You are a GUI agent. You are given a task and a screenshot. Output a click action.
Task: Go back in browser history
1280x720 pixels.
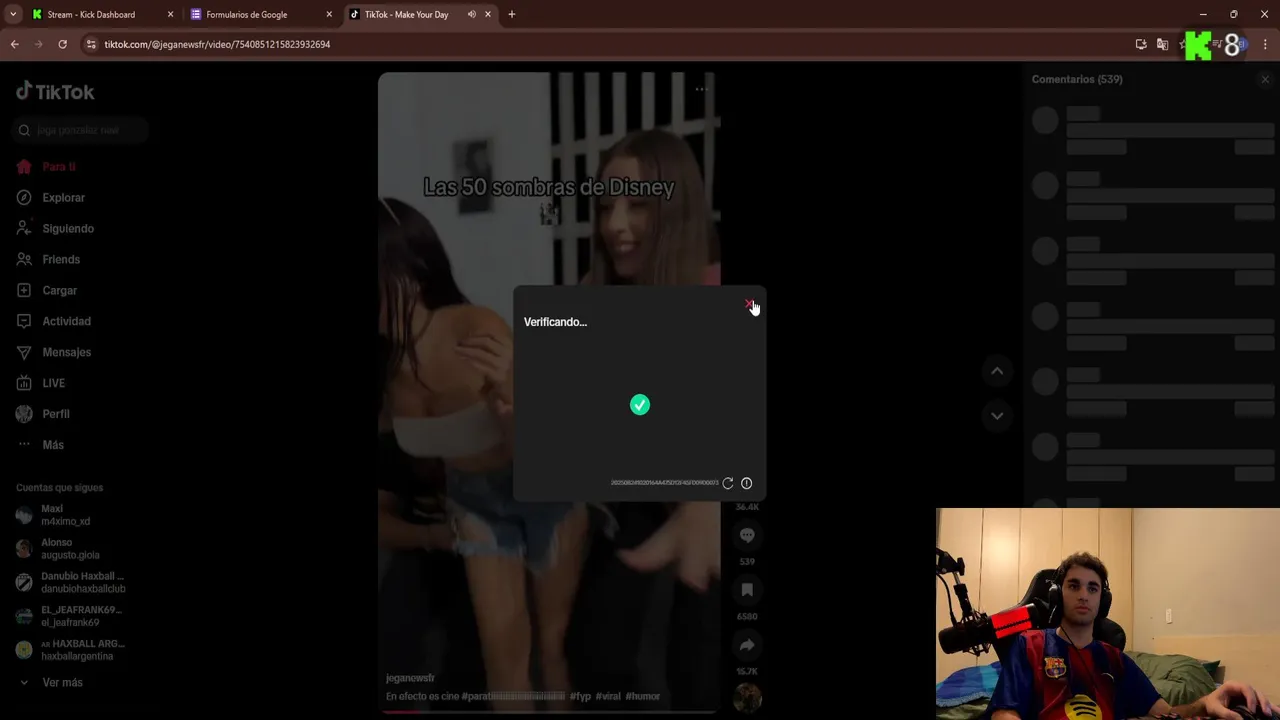(x=14, y=44)
